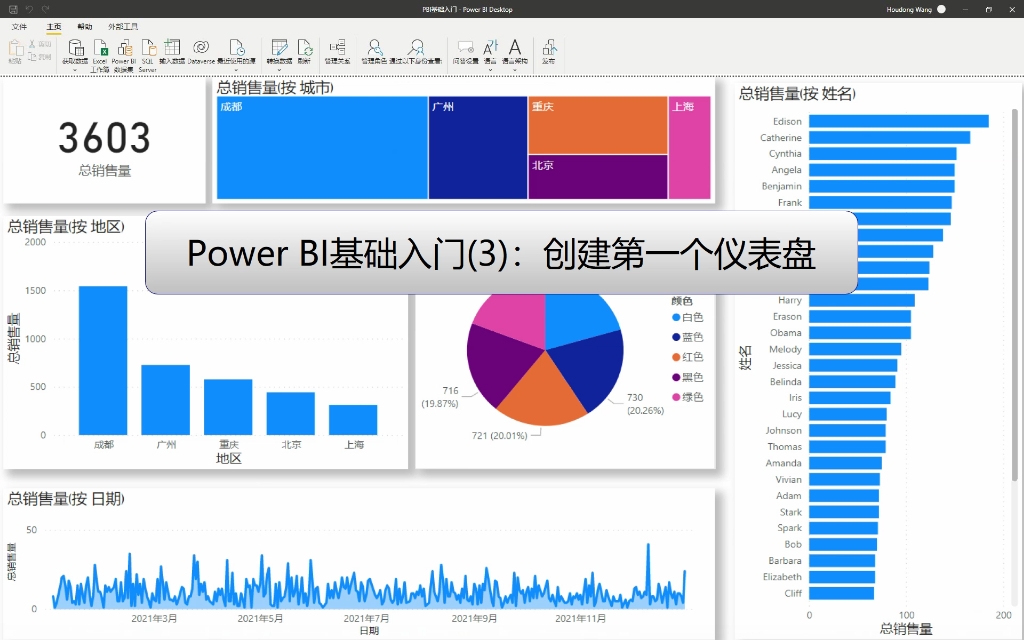Image resolution: width=1024 pixels, height=640 pixels.
Task: Choose the SQL Server source icon
Action: (148, 48)
